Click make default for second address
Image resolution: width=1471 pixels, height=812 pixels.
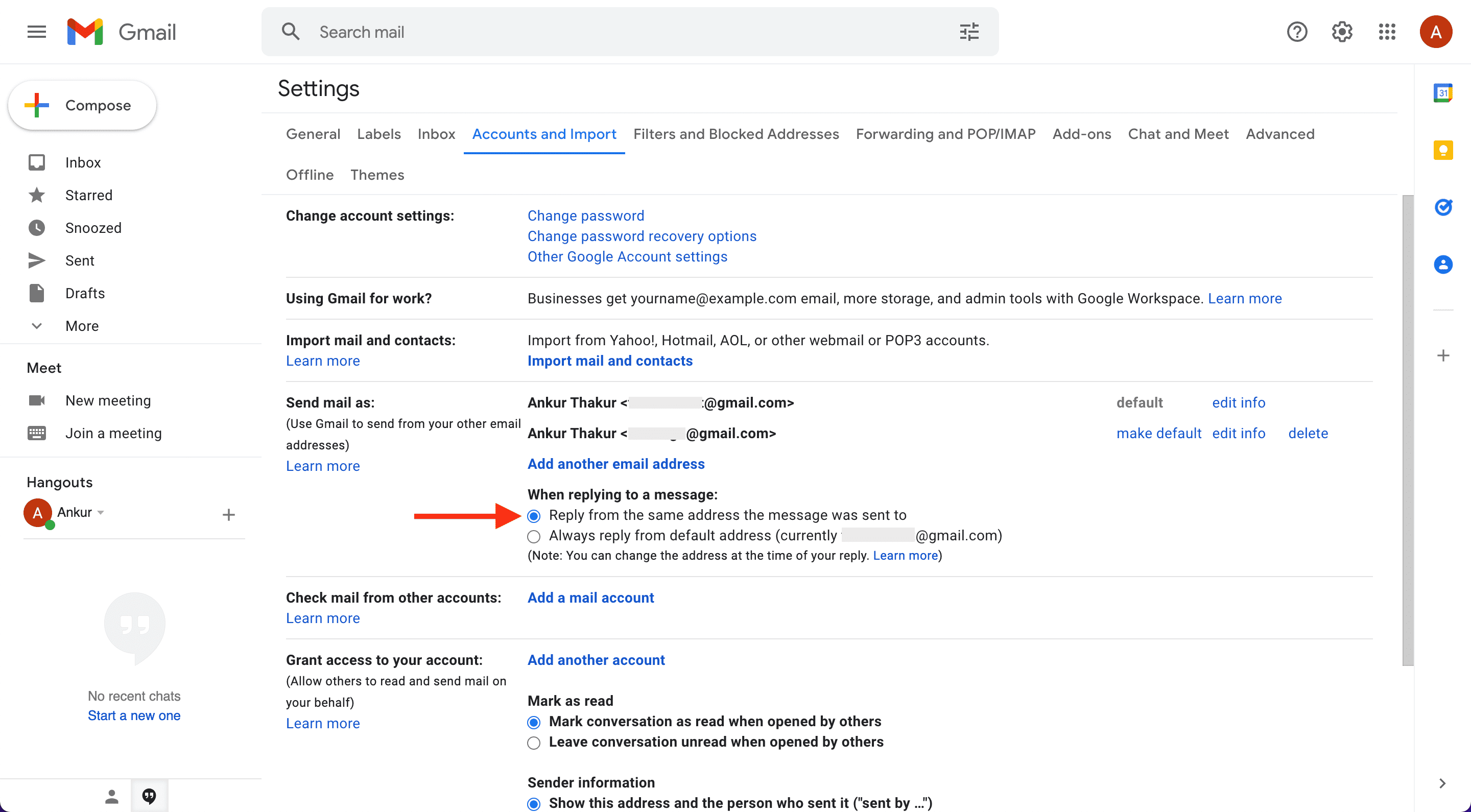[1158, 434]
